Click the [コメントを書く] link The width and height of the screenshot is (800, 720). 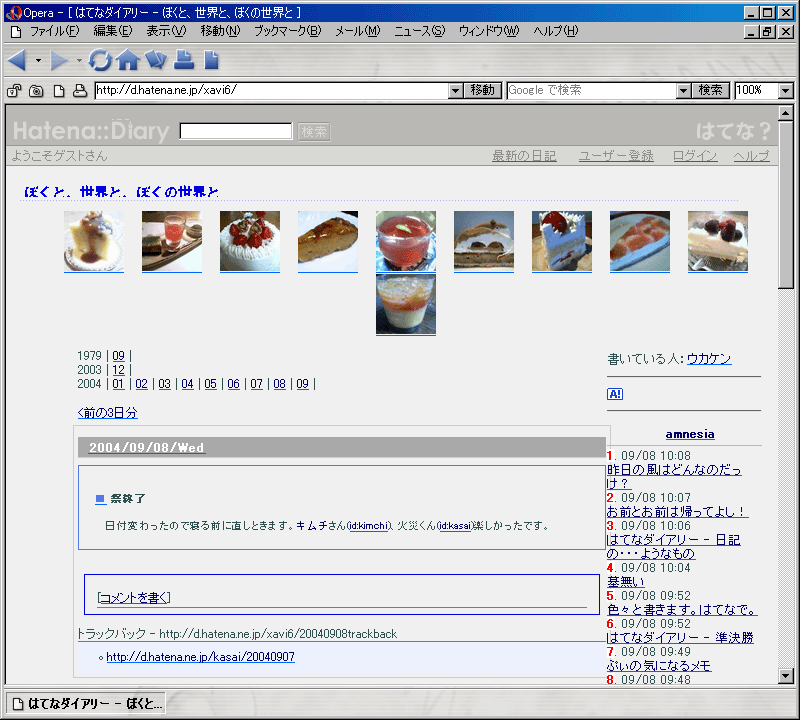[134, 598]
